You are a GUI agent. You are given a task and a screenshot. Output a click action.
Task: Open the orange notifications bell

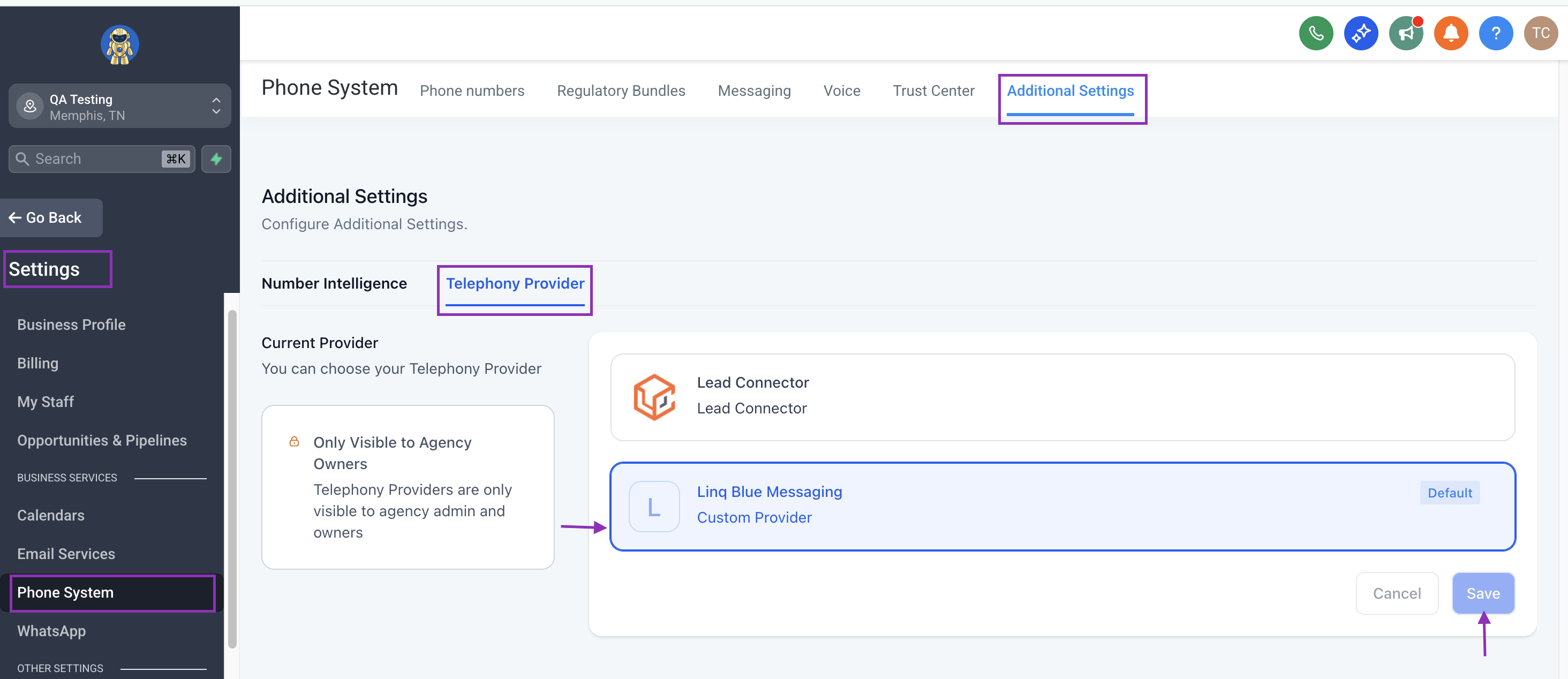[x=1451, y=33]
